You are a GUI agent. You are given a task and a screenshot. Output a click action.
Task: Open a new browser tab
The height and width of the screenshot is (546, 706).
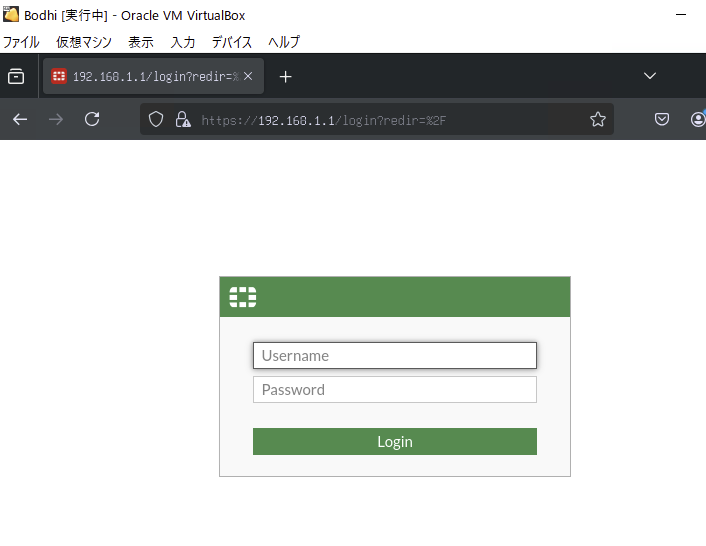point(285,77)
